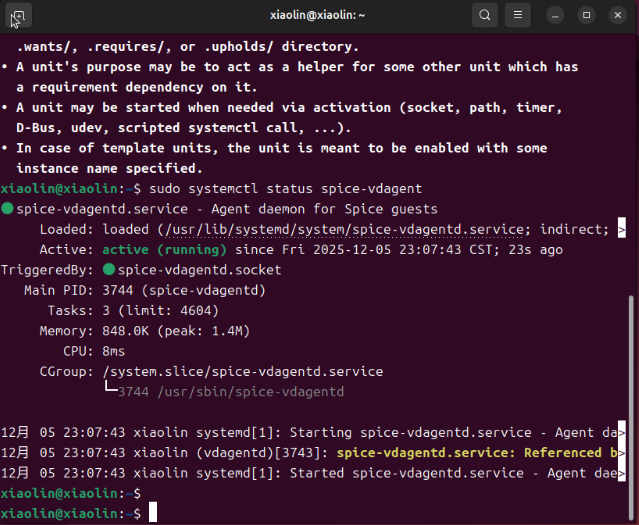Click the truncation arrow after "Started spice-vdagentd.service"
The width and height of the screenshot is (639, 525).
coord(622,473)
